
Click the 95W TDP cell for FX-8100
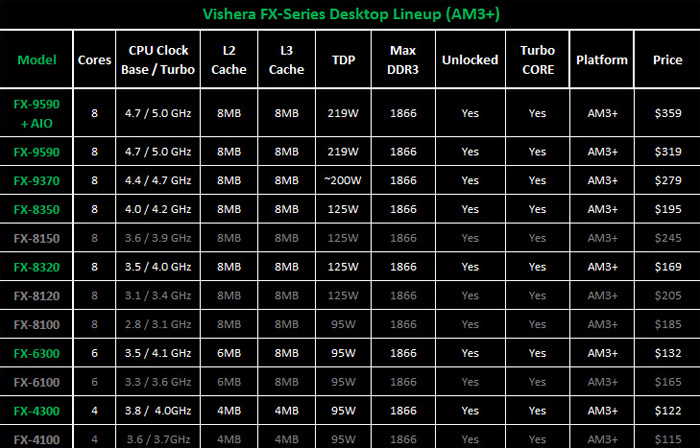coord(343,324)
